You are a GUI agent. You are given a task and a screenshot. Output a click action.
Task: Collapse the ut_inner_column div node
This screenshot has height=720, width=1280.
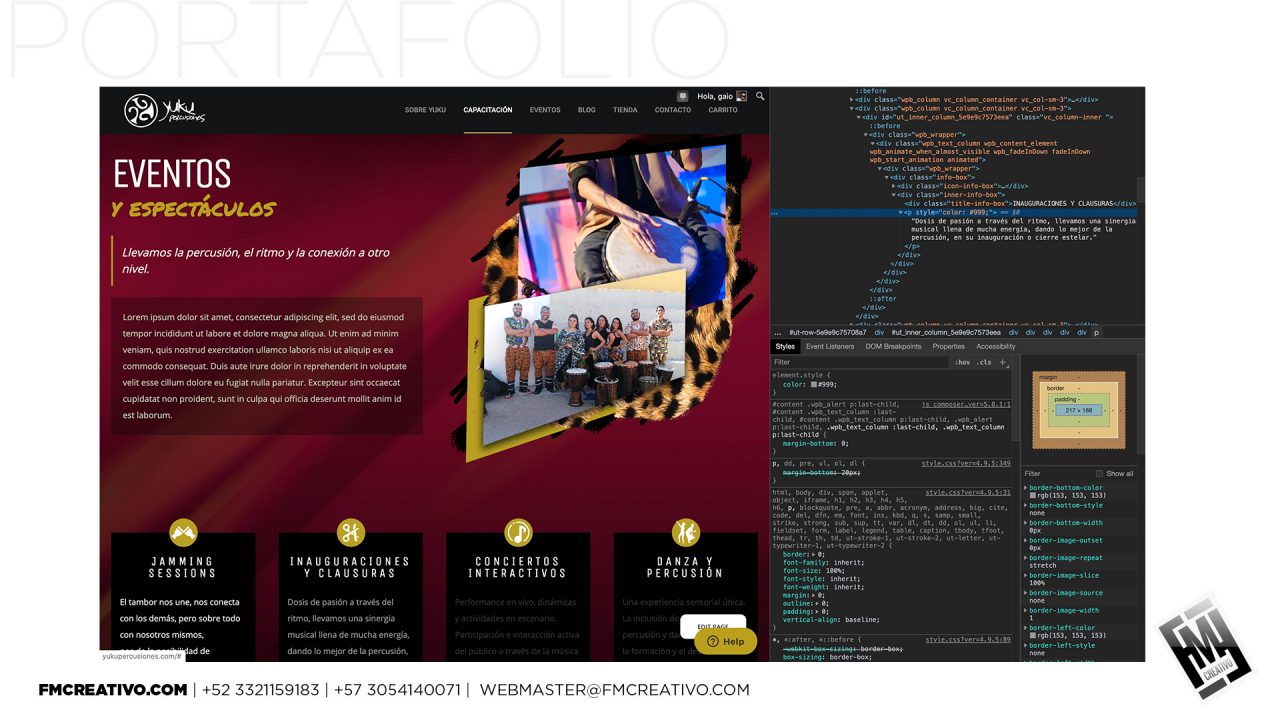coord(859,117)
